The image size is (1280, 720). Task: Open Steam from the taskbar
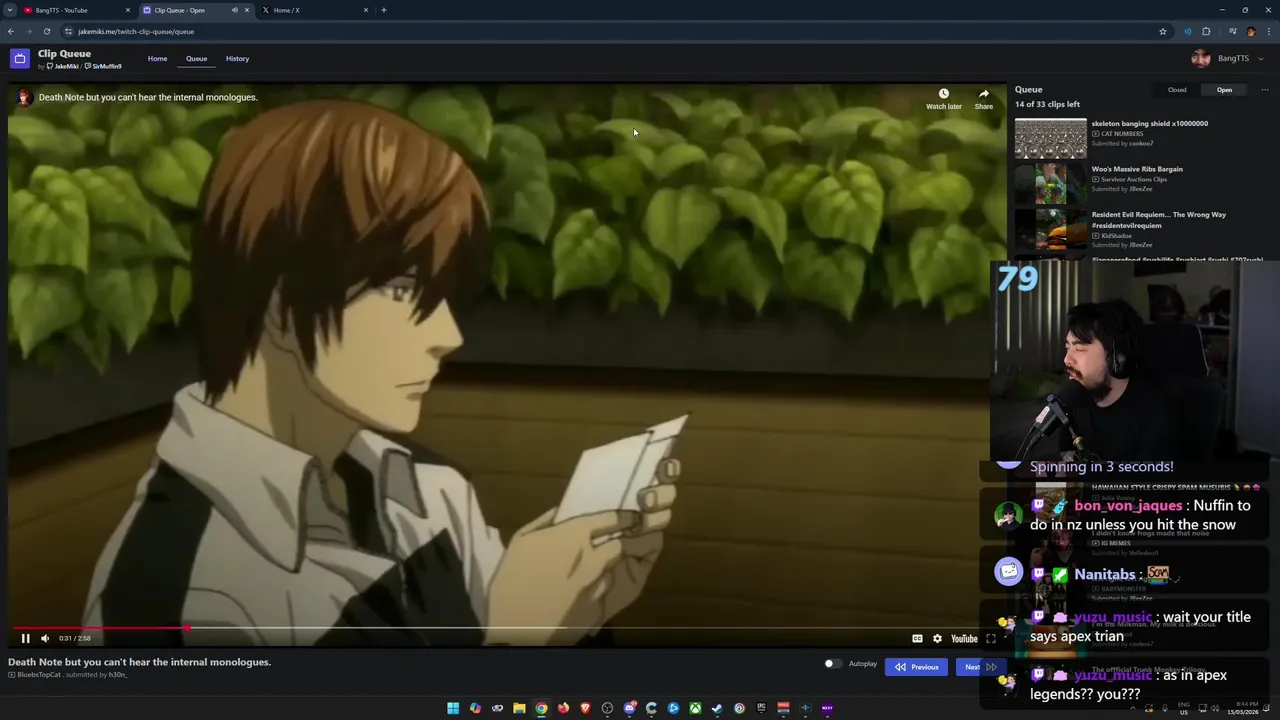pos(717,708)
